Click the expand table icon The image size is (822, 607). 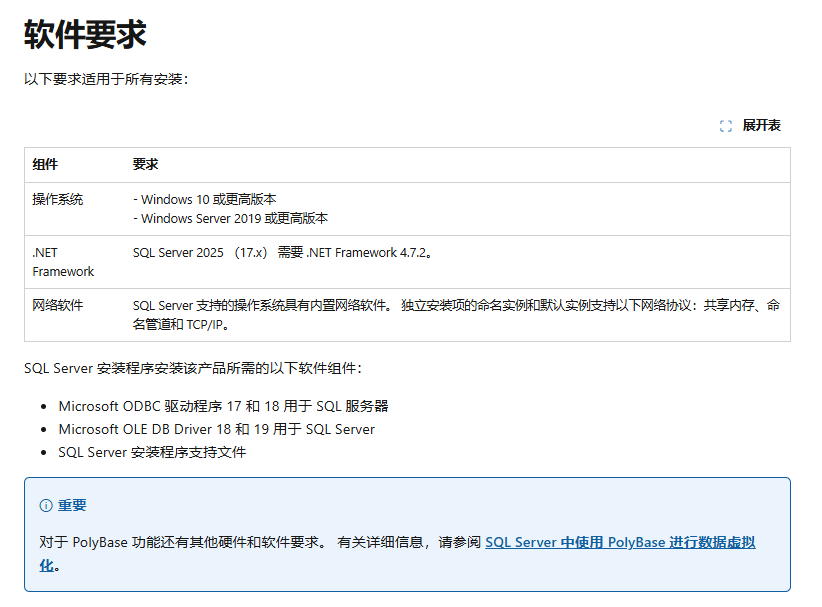click(726, 126)
